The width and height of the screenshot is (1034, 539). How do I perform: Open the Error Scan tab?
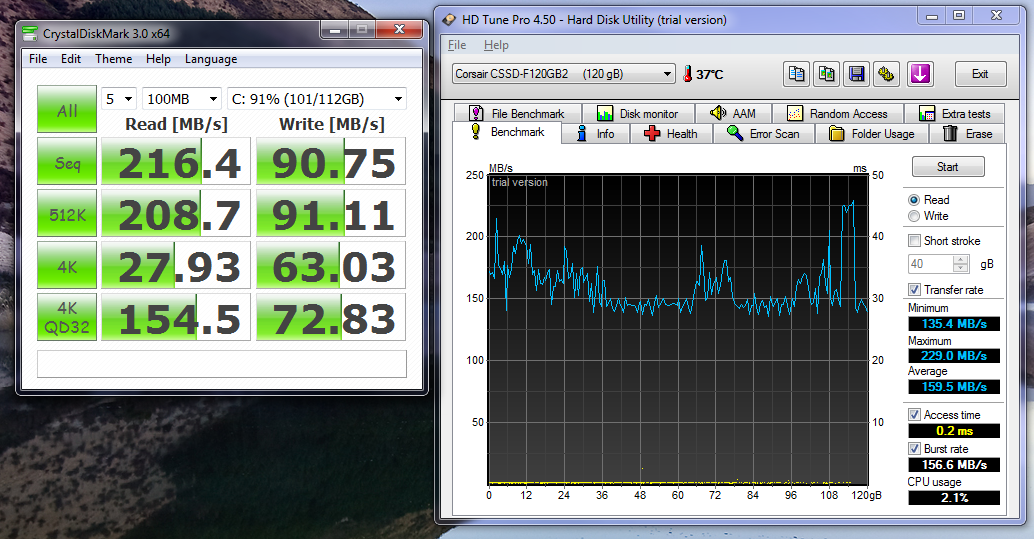tap(764, 134)
